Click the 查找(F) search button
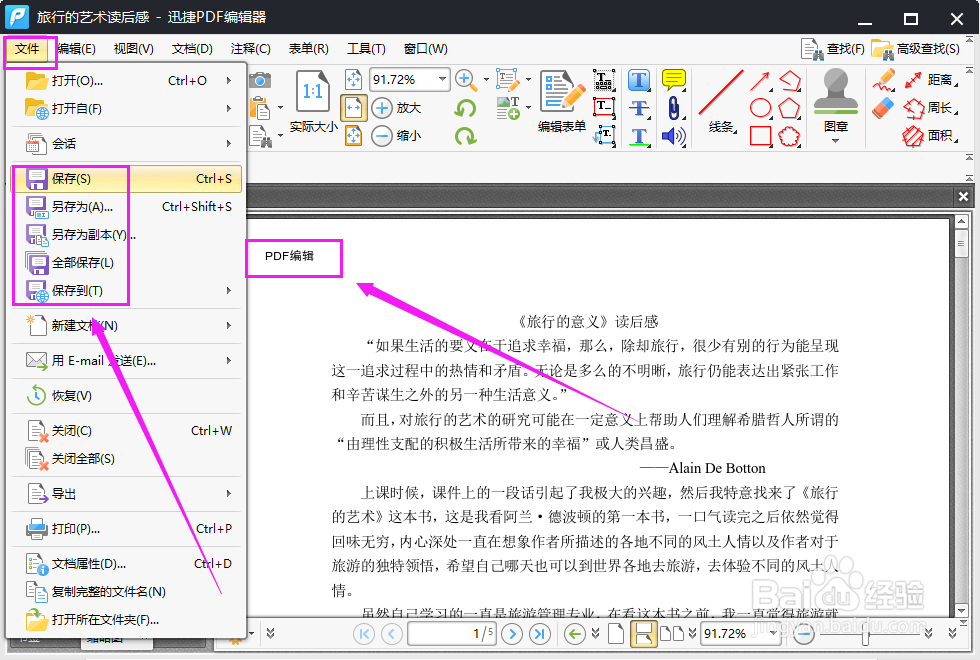The height and width of the screenshot is (660, 980). [833, 49]
